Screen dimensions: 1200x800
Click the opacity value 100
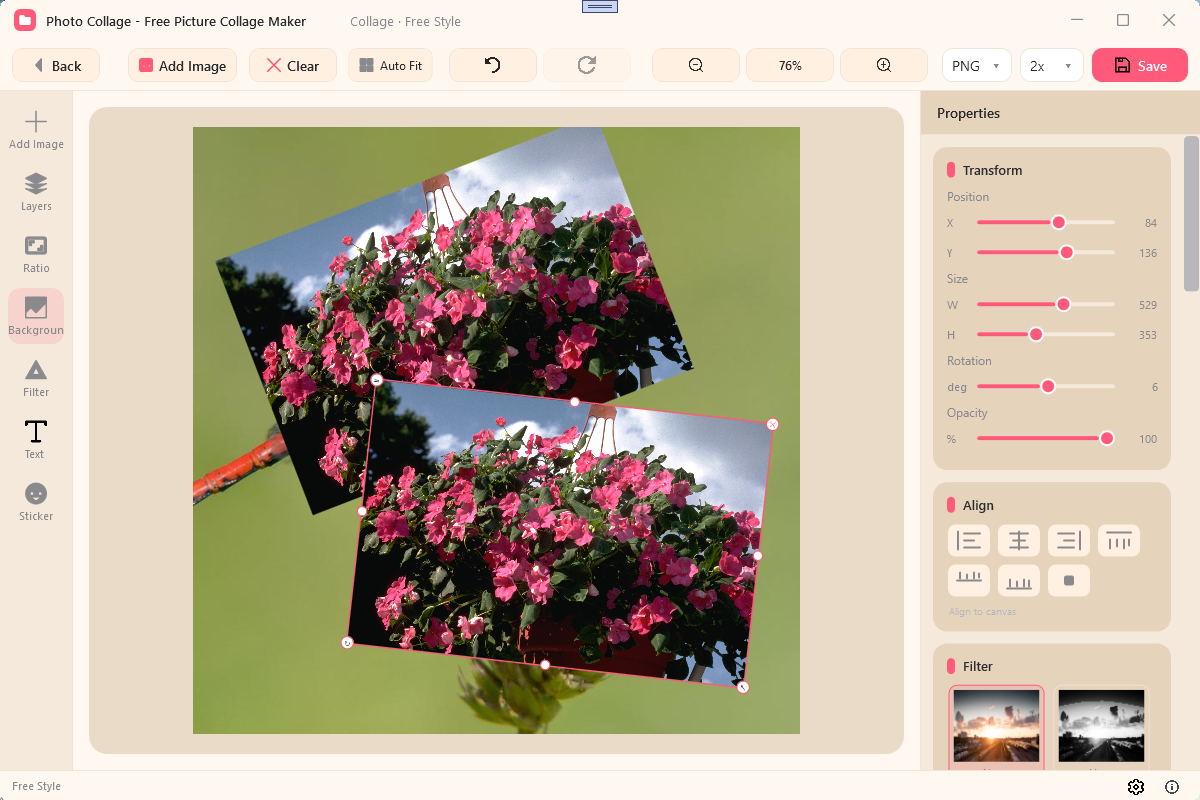1148,439
